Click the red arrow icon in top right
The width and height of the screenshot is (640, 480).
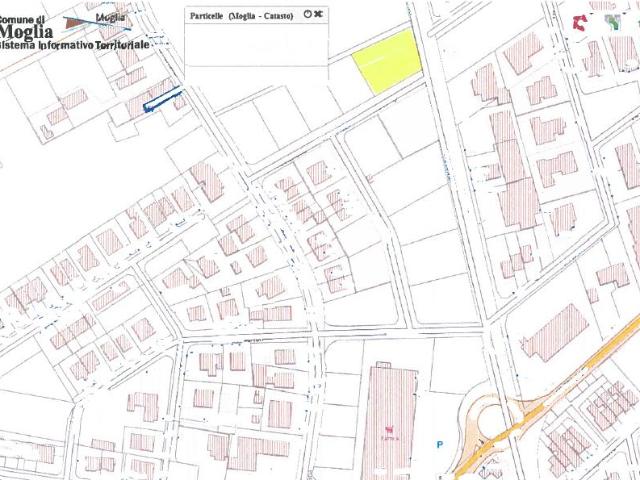(x=580, y=22)
